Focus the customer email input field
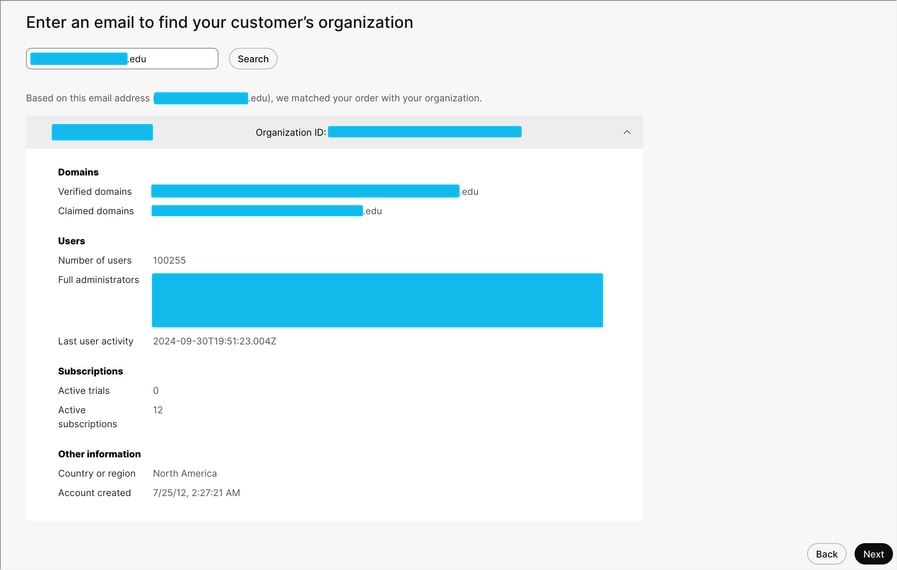Screen dimensions: 897x570 pos(122,59)
